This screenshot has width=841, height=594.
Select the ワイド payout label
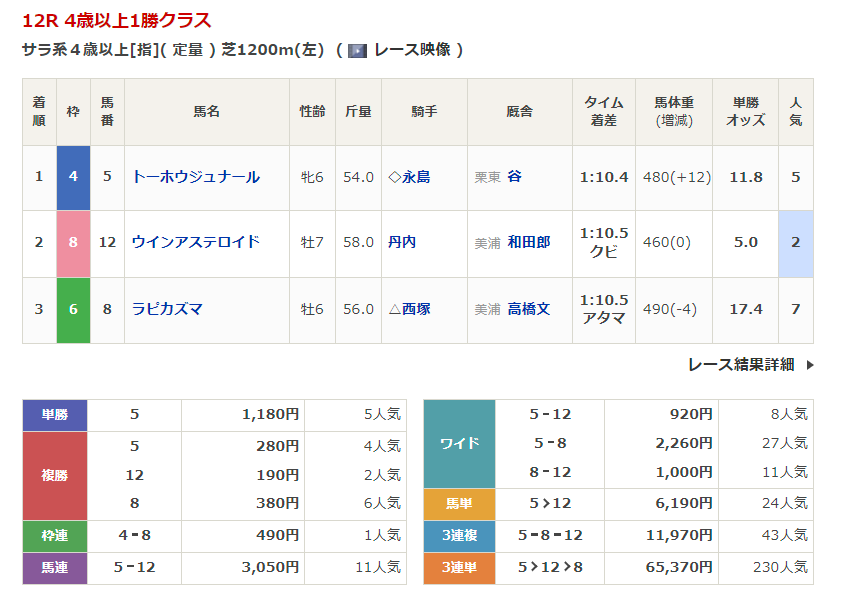click(x=460, y=443)
